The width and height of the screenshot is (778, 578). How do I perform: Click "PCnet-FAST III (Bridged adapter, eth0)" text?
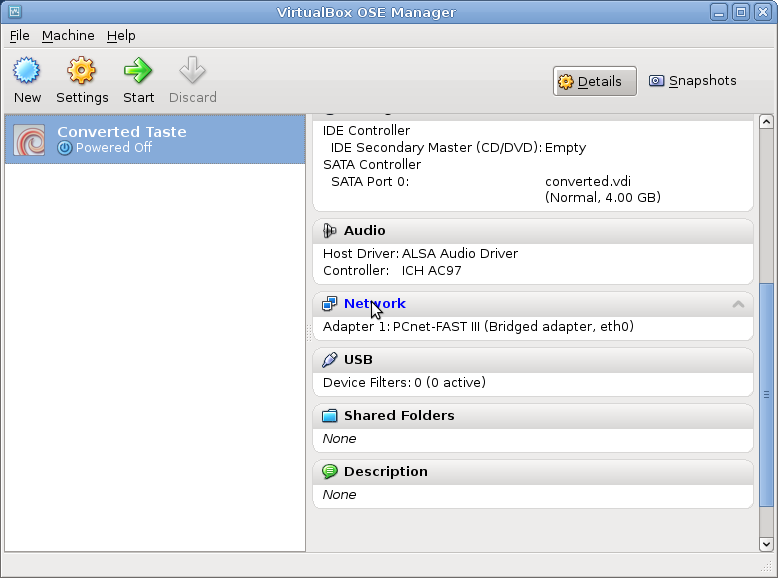(513, 327)
